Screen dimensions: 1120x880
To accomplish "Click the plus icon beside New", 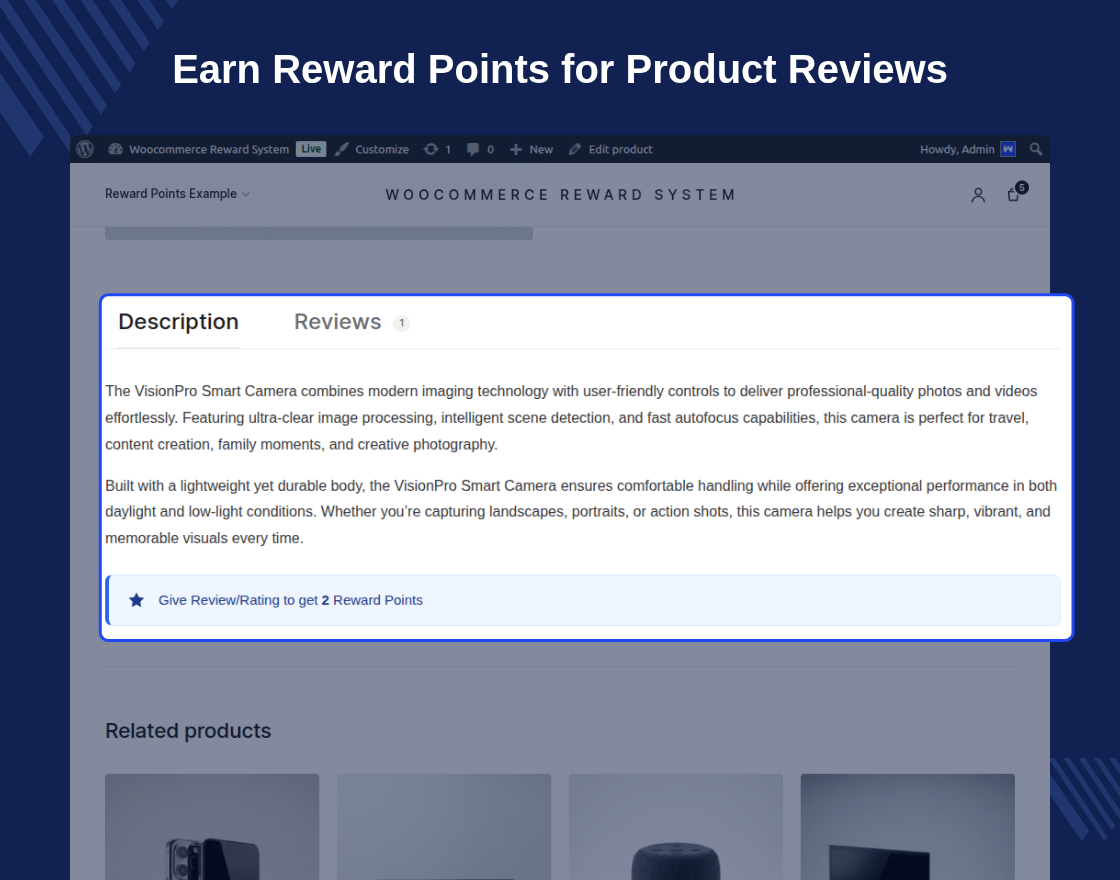I will click(x=516, y=149).
